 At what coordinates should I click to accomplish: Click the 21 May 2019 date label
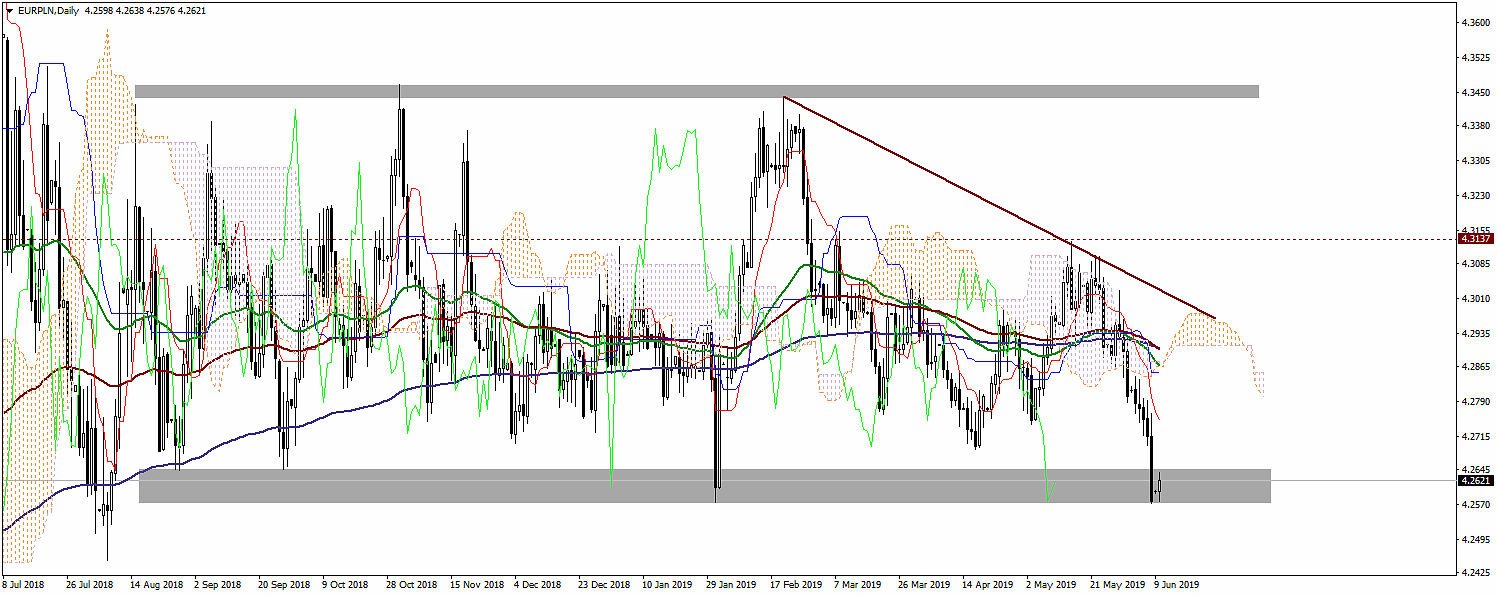coord(1116,583)
